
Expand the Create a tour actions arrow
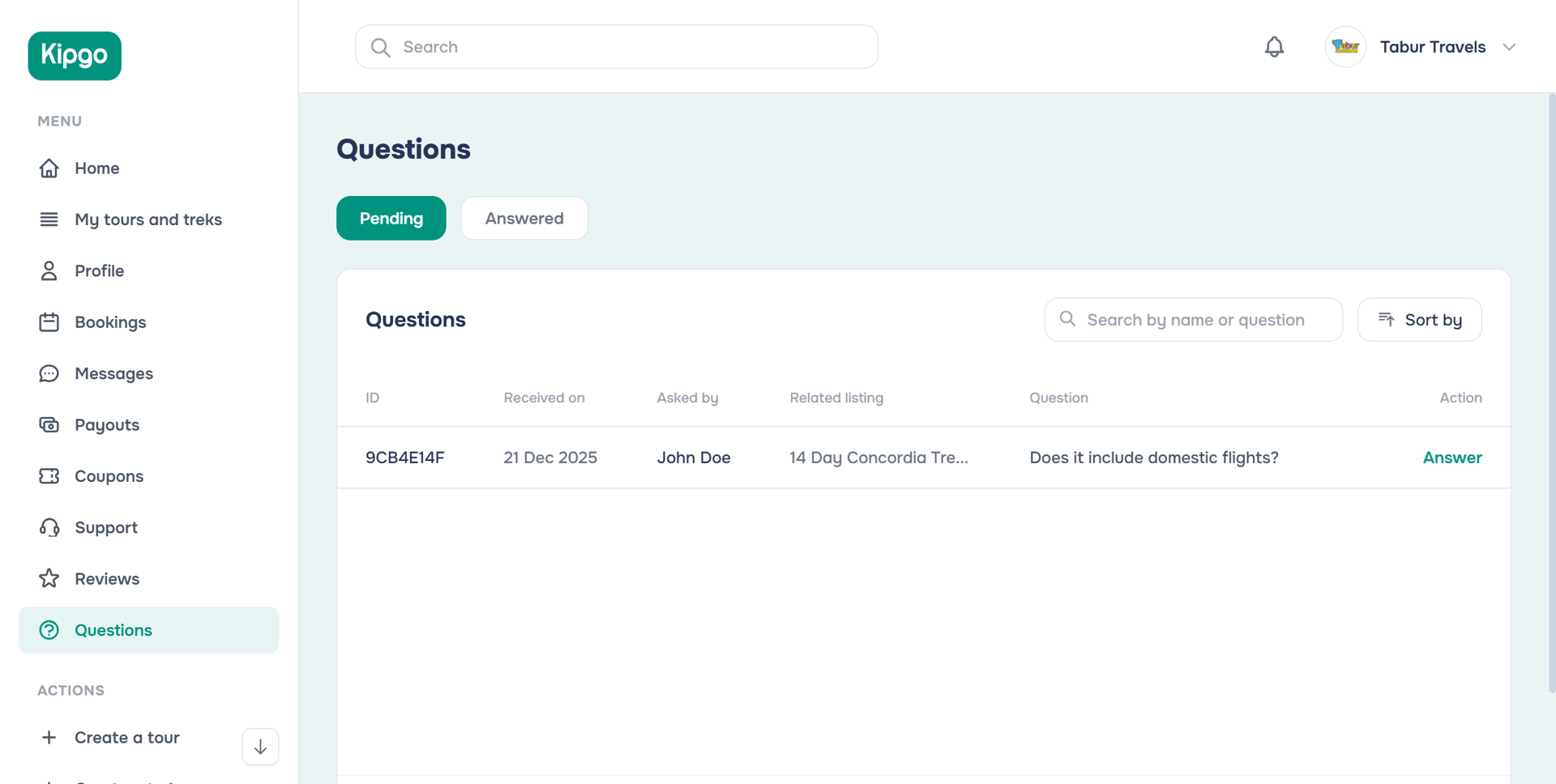click(x=259, y=746)
